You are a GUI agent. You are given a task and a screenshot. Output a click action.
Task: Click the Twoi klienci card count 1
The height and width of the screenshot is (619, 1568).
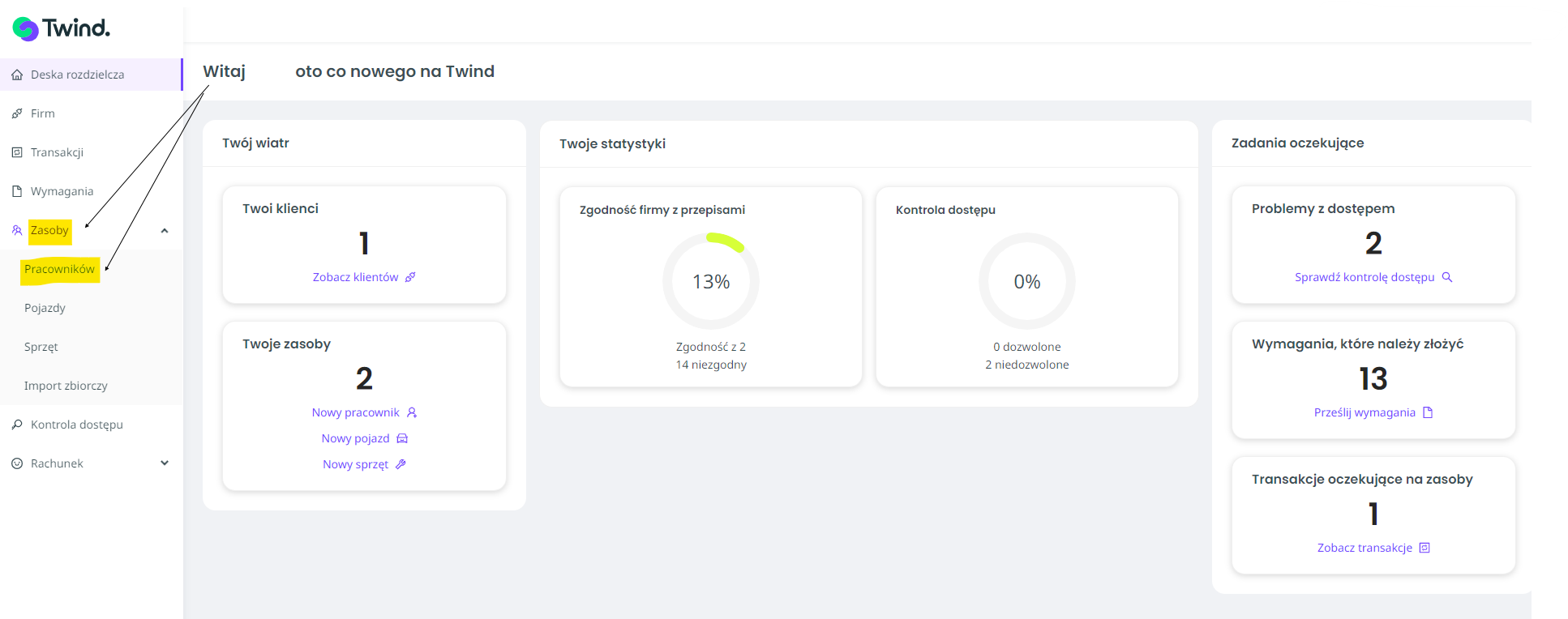364,243
